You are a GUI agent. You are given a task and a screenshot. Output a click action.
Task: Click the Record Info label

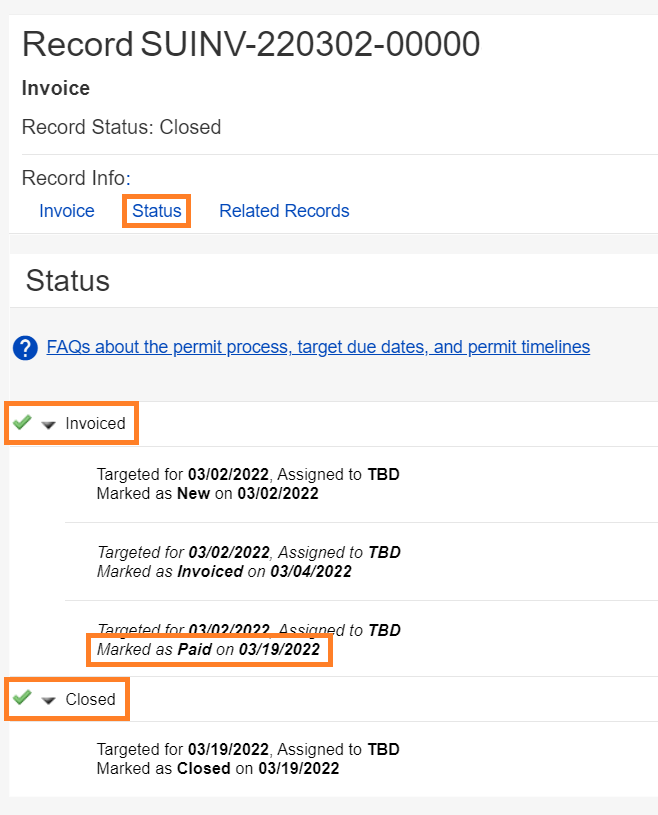click(76, 178)
